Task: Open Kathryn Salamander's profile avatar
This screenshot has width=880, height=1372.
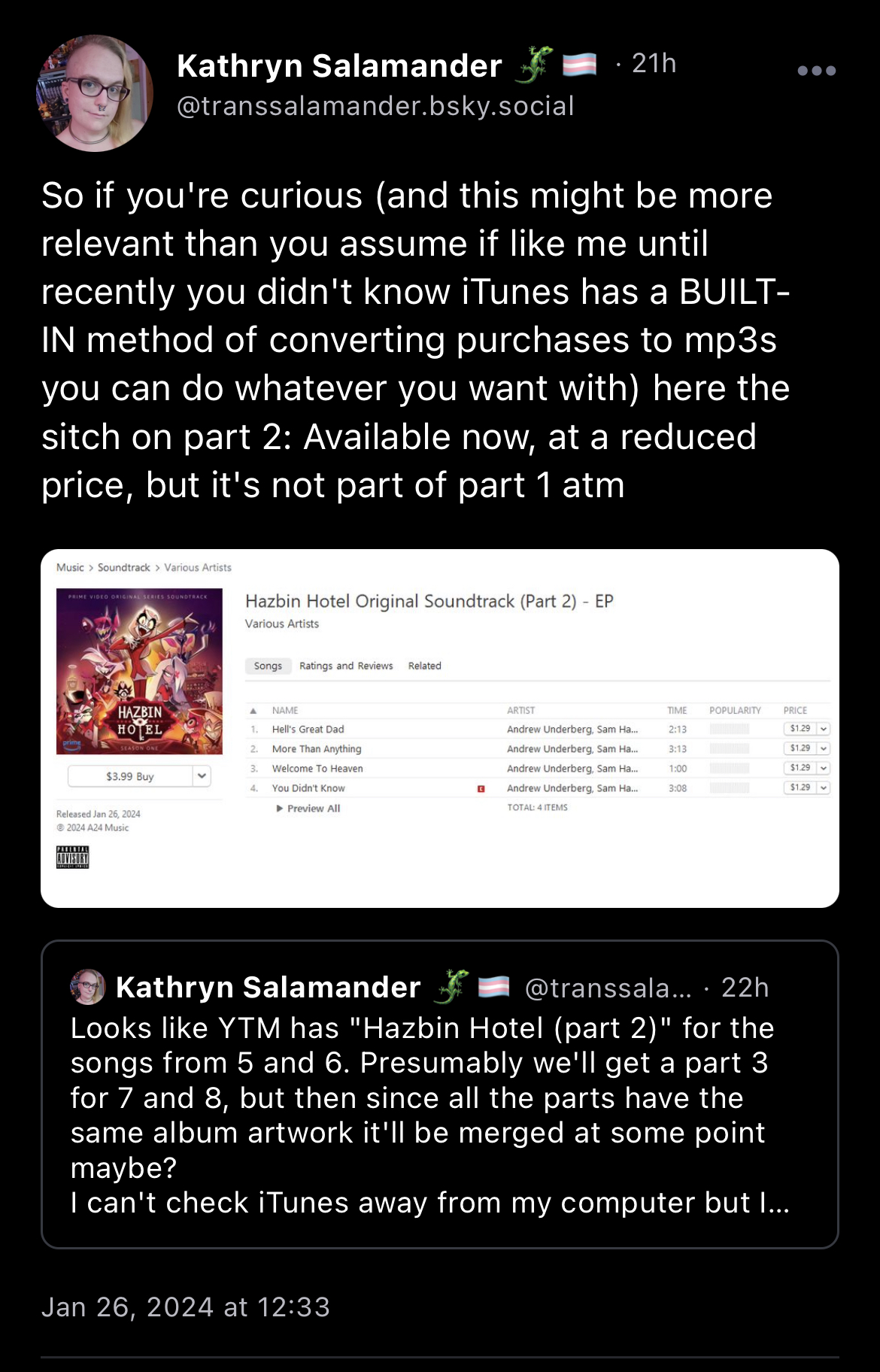Action: [95, 93]
